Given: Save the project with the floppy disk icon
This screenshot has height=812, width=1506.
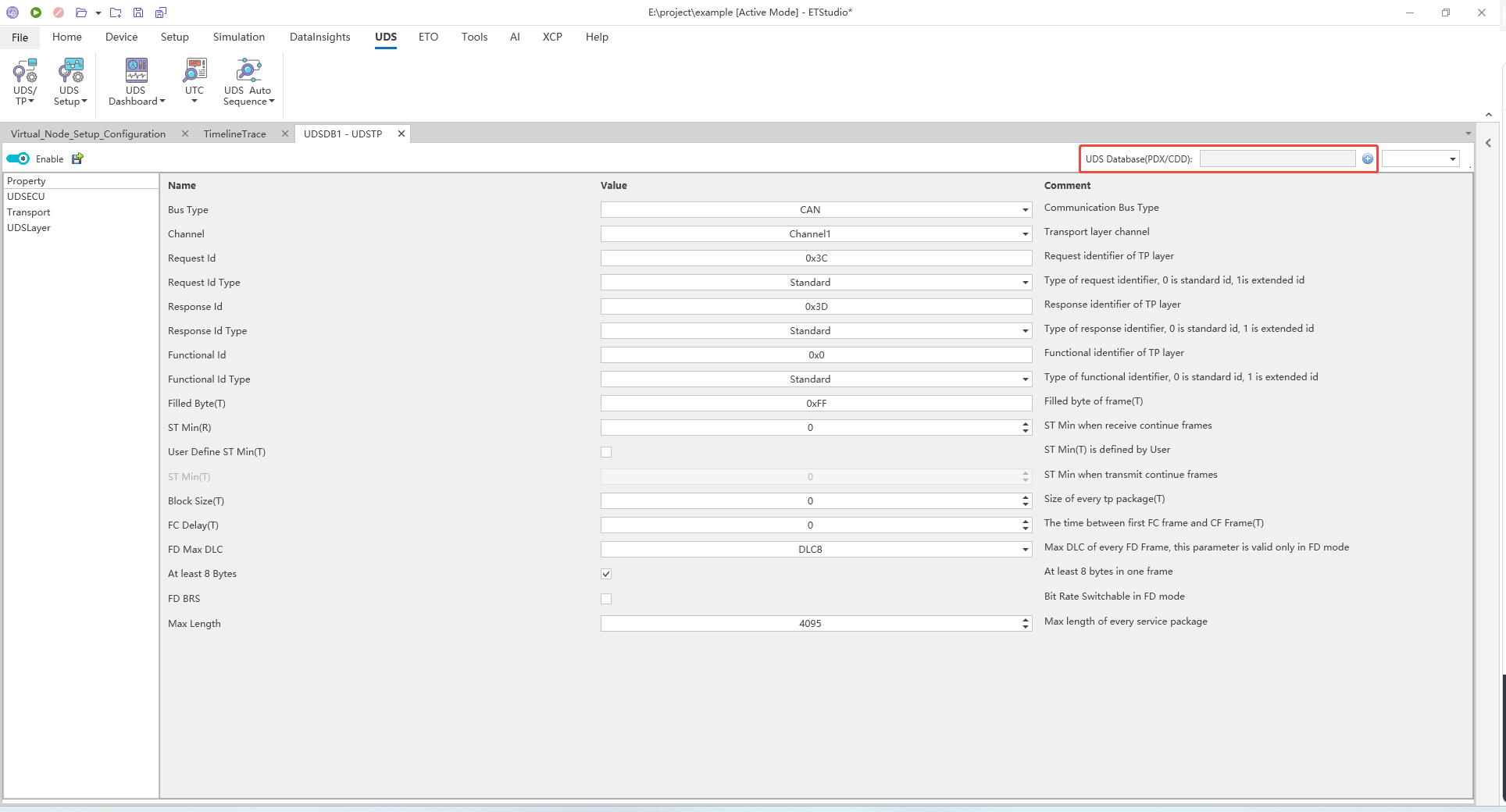Looking at the screenshot, I should (x=138, y=12).
